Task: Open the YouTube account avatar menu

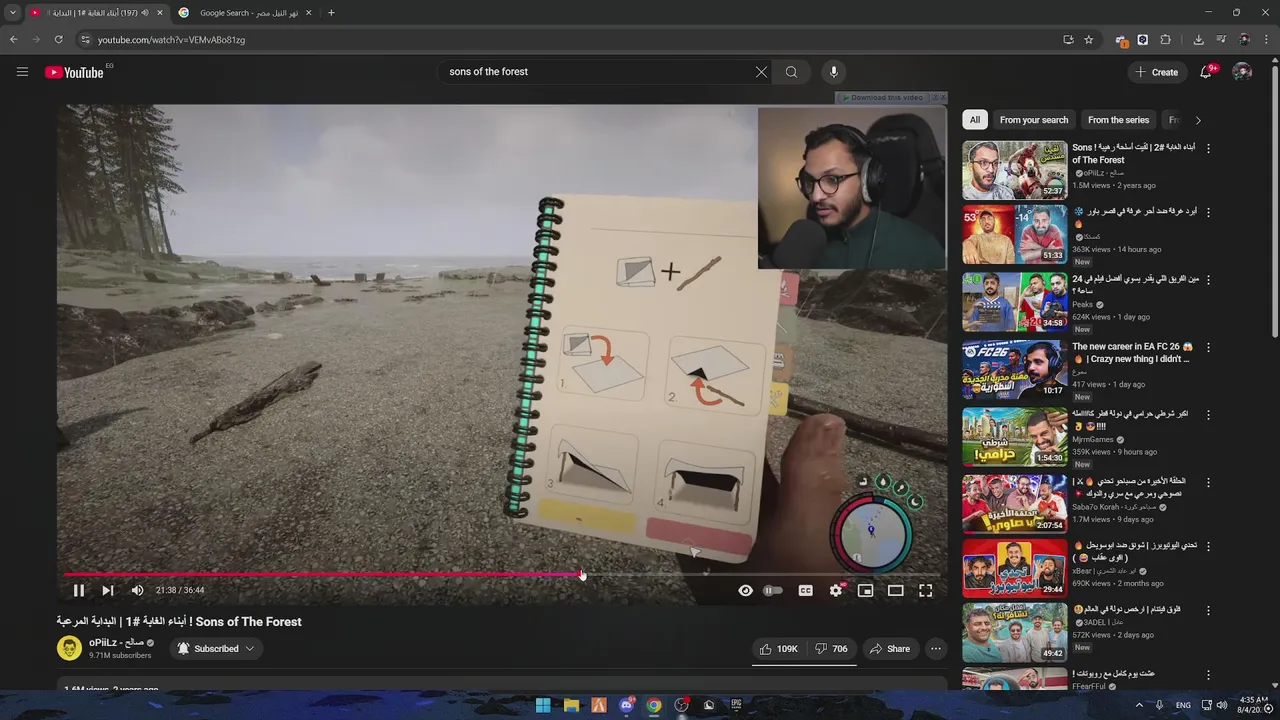Action: 1242,72
